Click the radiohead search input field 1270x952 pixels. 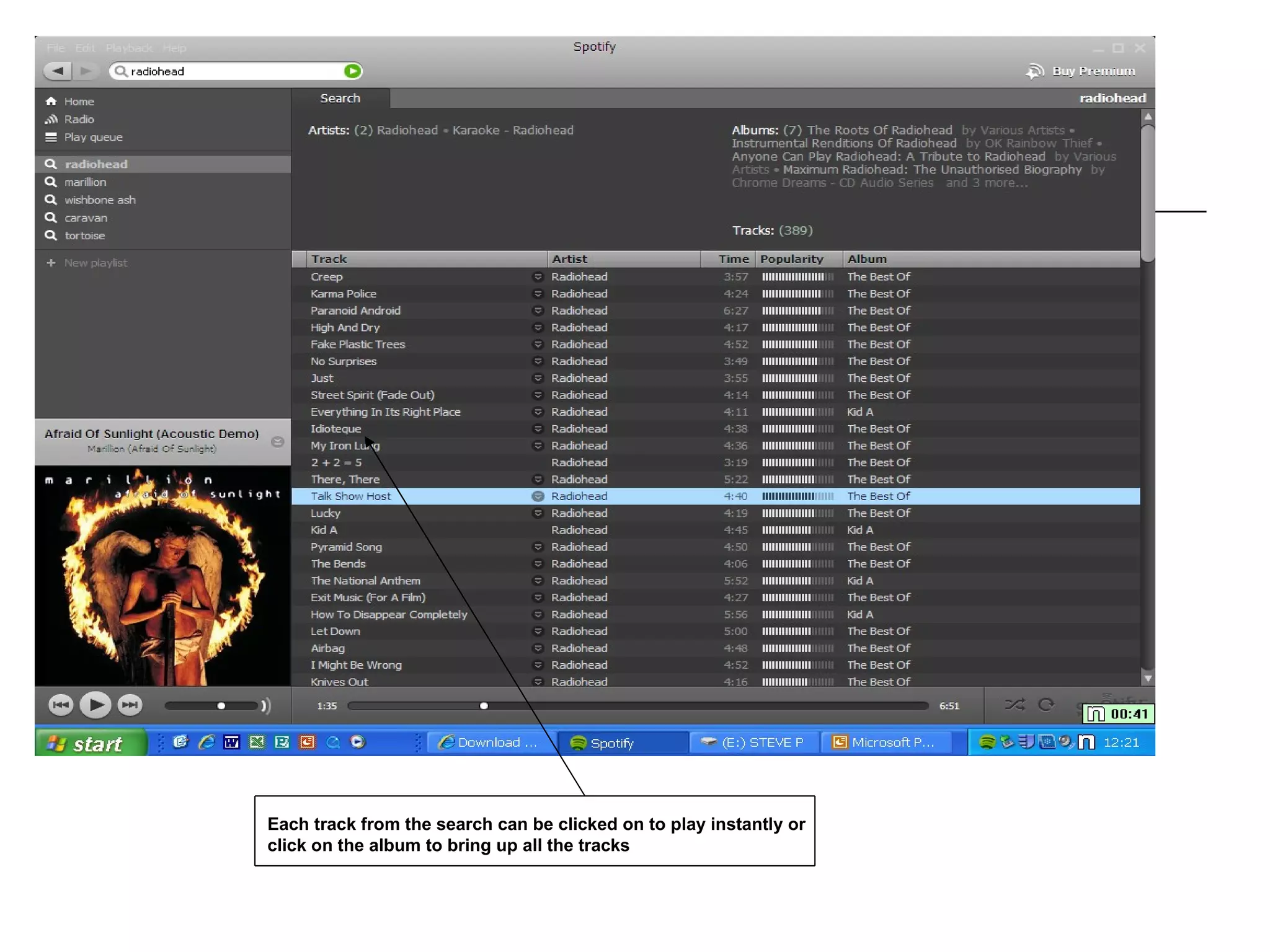pyautogui.click(x=234, y=71)
